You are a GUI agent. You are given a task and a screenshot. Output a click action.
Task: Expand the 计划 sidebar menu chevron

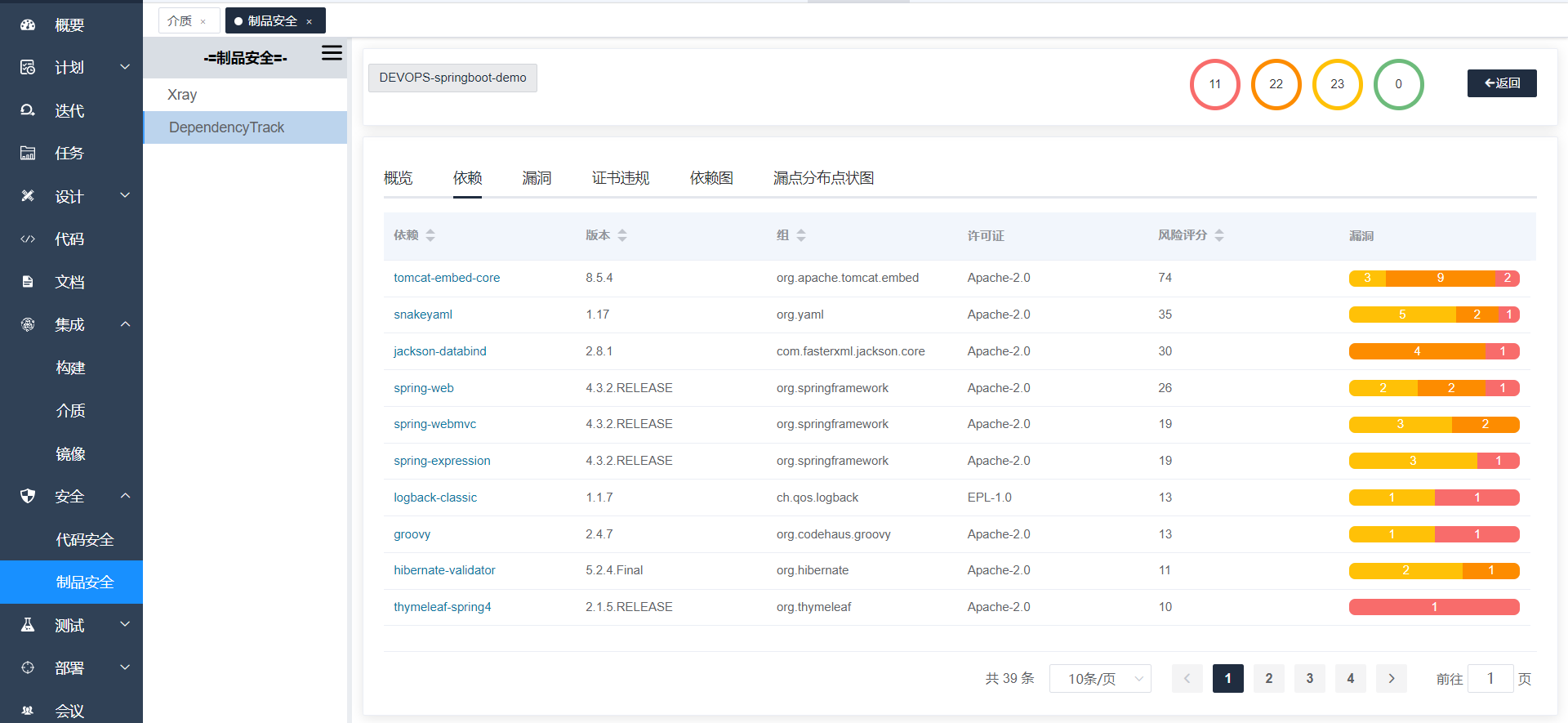125,67
